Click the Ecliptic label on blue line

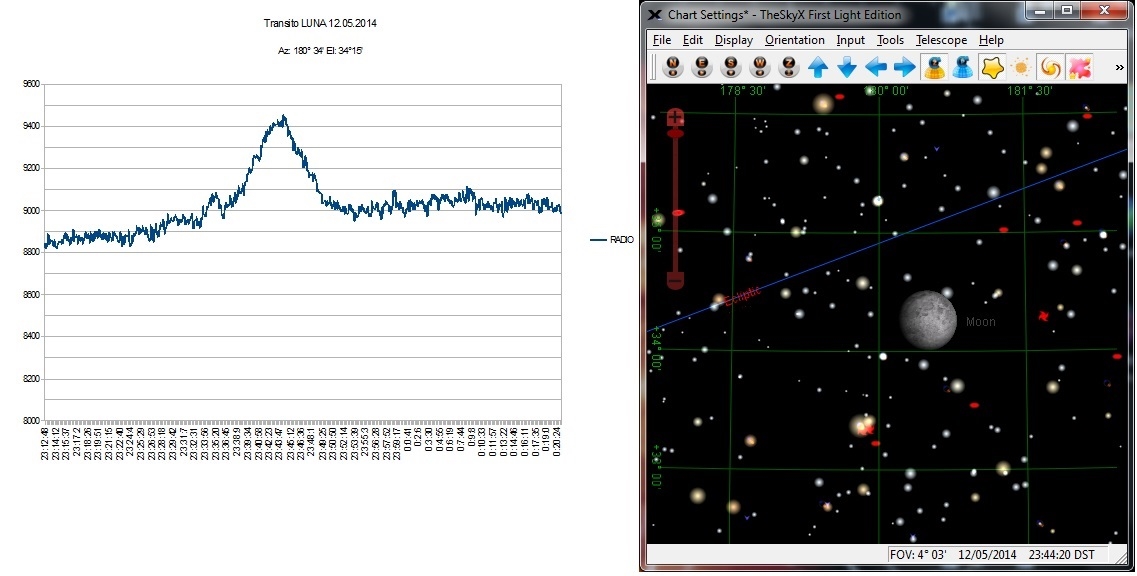tap(743, 296)
